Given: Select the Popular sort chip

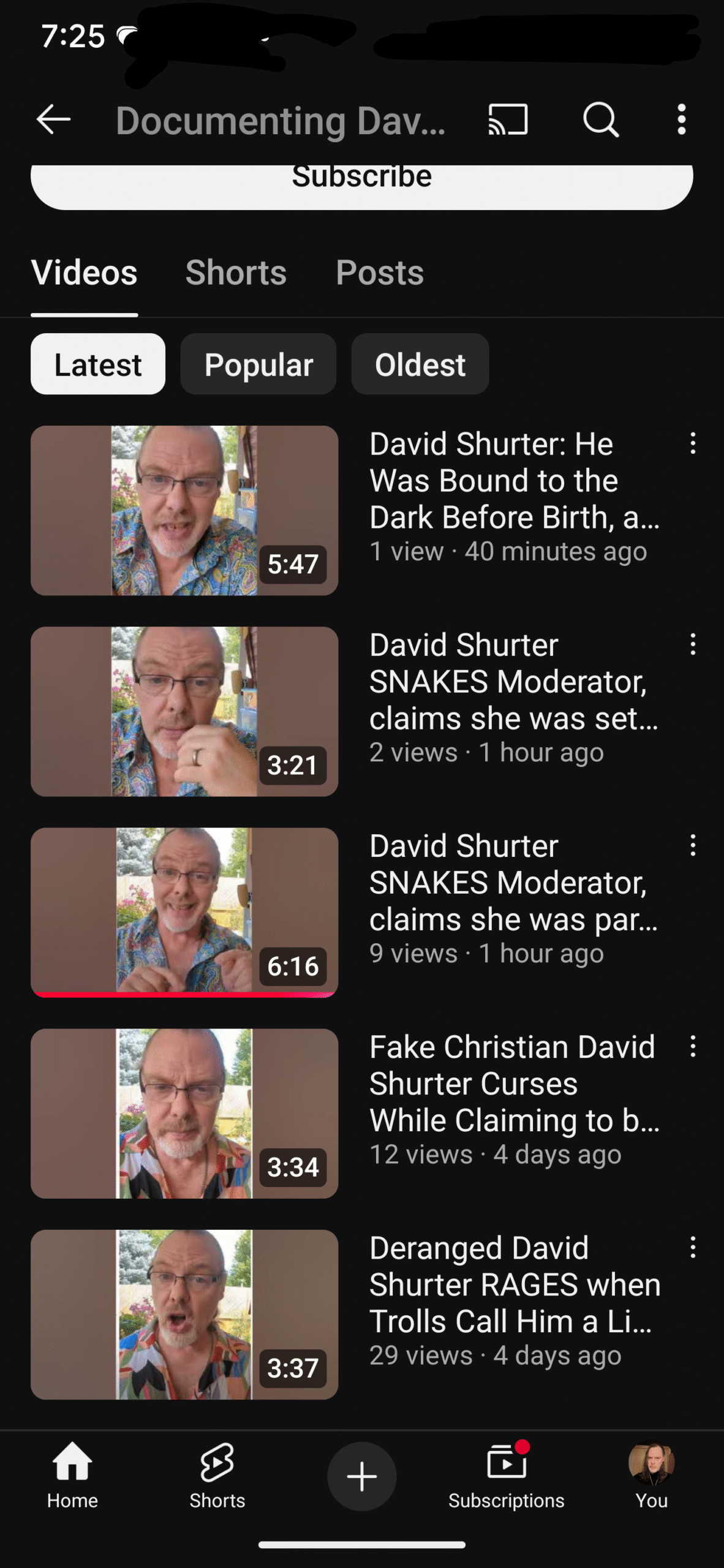Looking at the screenshot, I should click(x=258, y=364).
